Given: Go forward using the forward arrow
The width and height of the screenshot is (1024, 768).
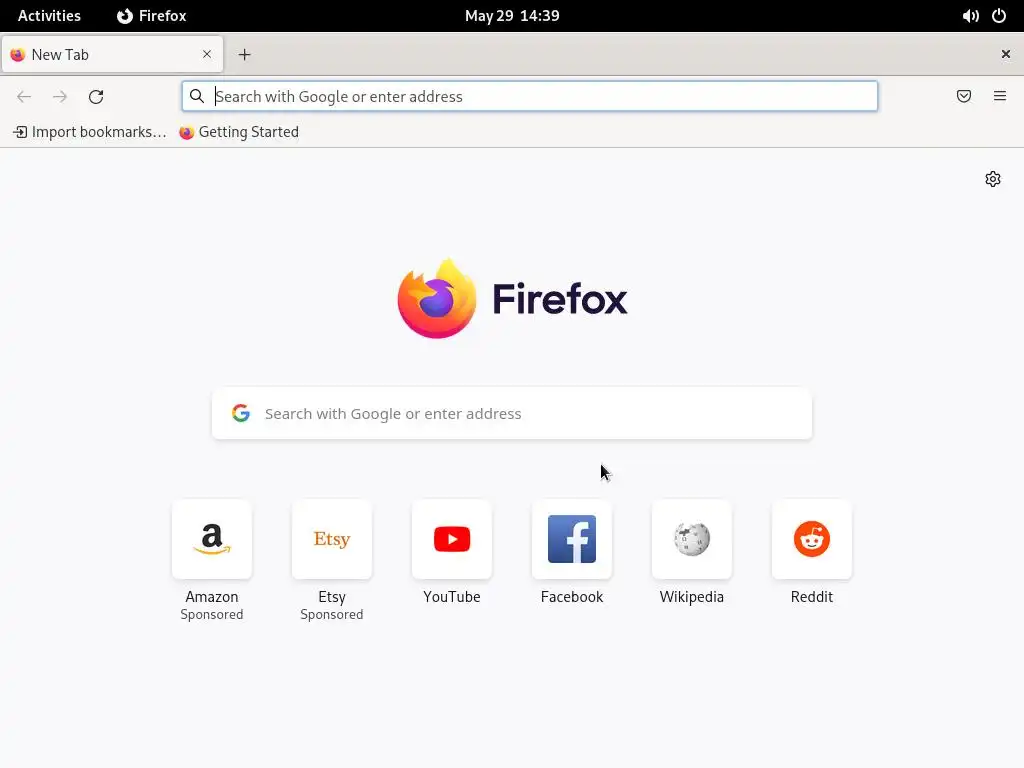Looking at the screenshot, I should [59, 97].
